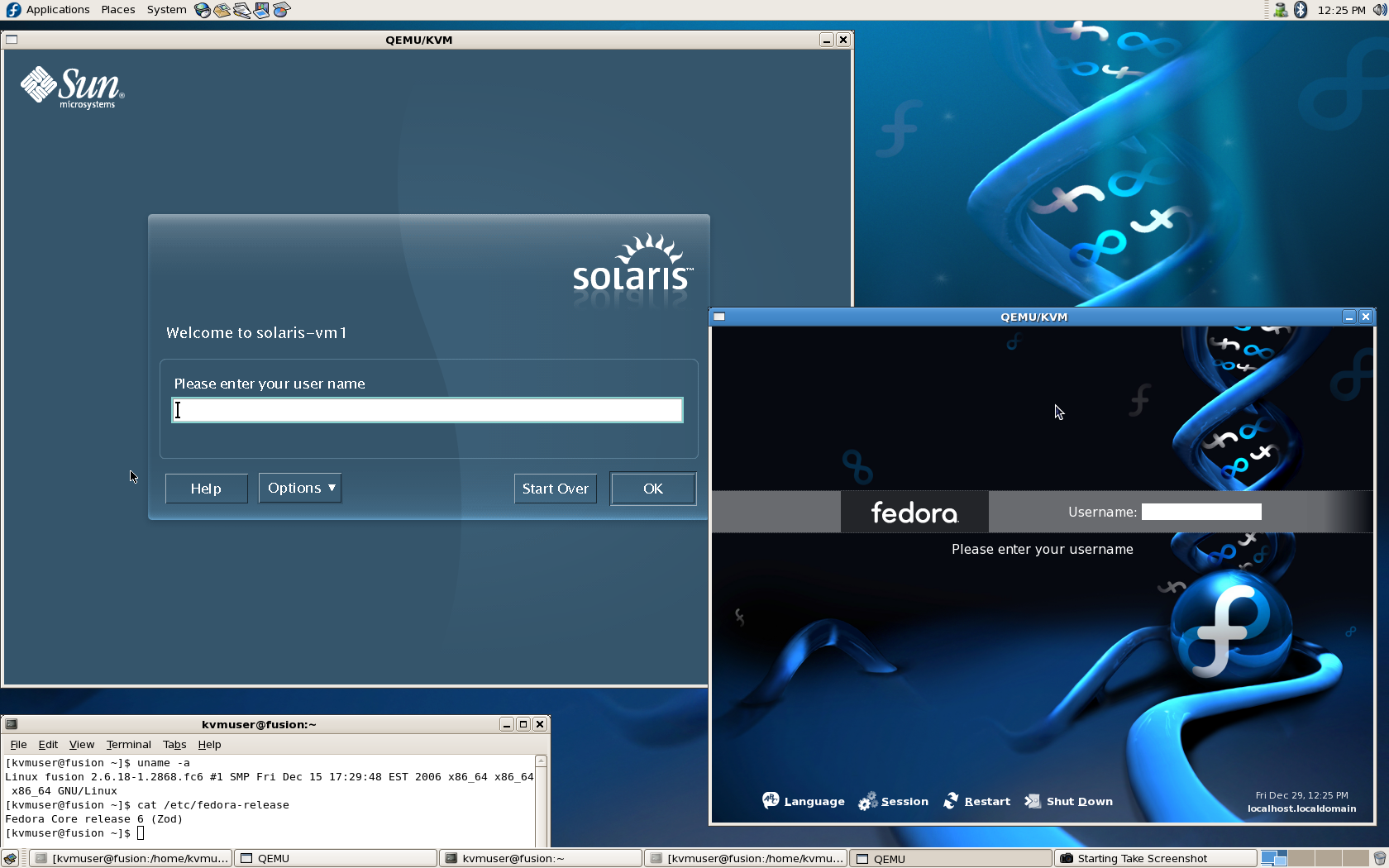
Task: Click the Solaris user name field
Action: [427, 410]
